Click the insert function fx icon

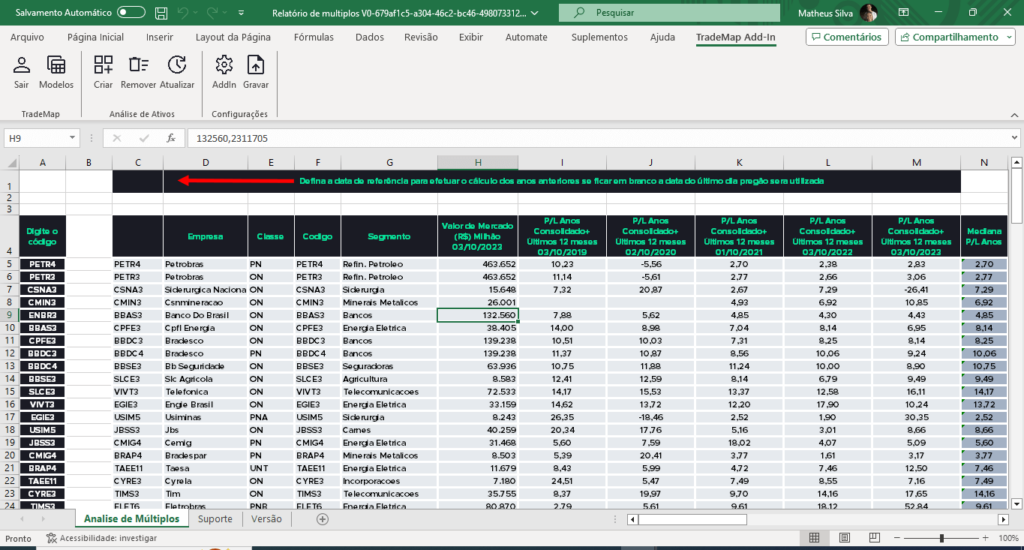pyautogui.click(x=170, y=138)
